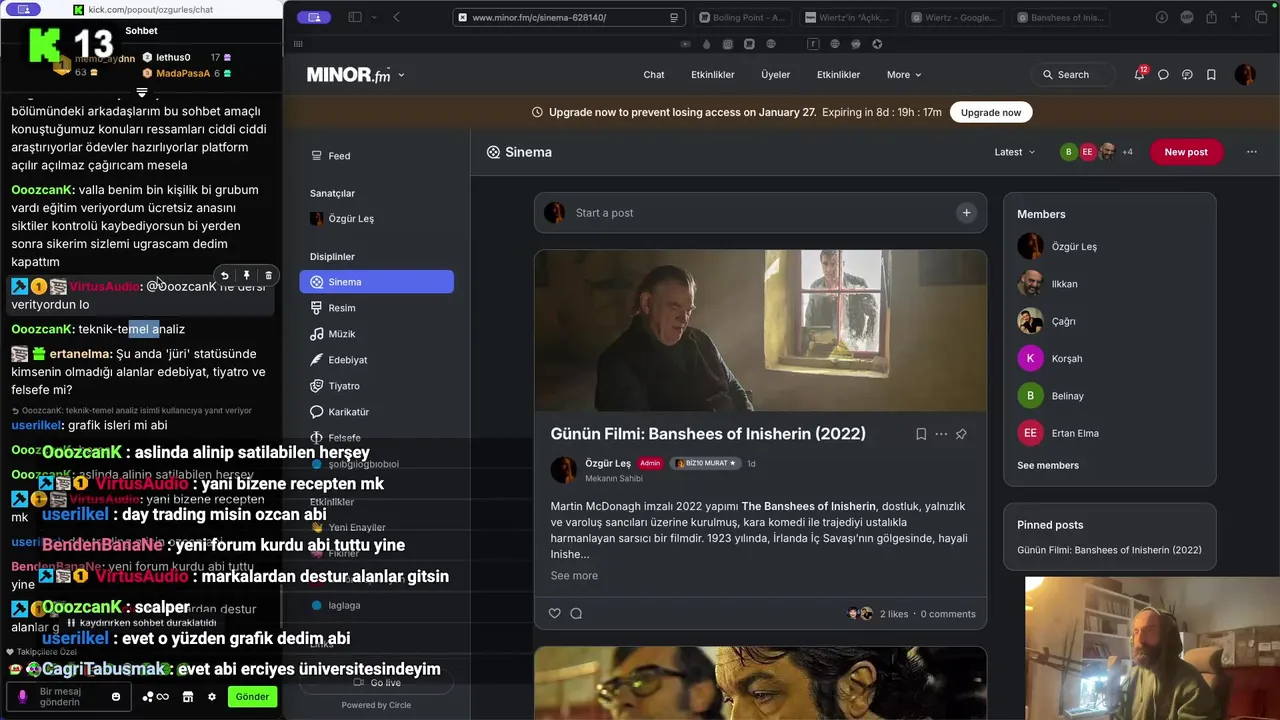Open the comment icon on Banshees post
Viewport: 1280px width, 720px height.
click(576, 614)
